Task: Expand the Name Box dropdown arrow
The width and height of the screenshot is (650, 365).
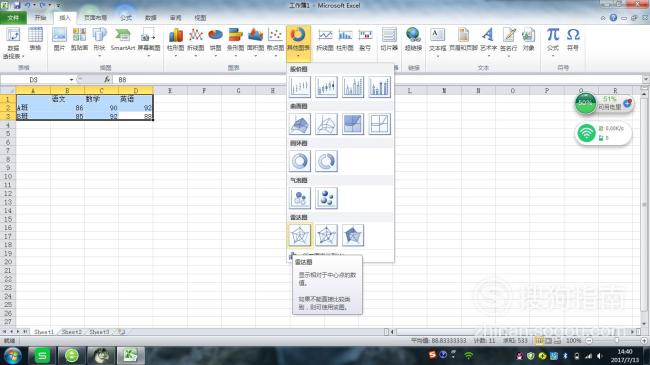Action: (x=71, y=79)
